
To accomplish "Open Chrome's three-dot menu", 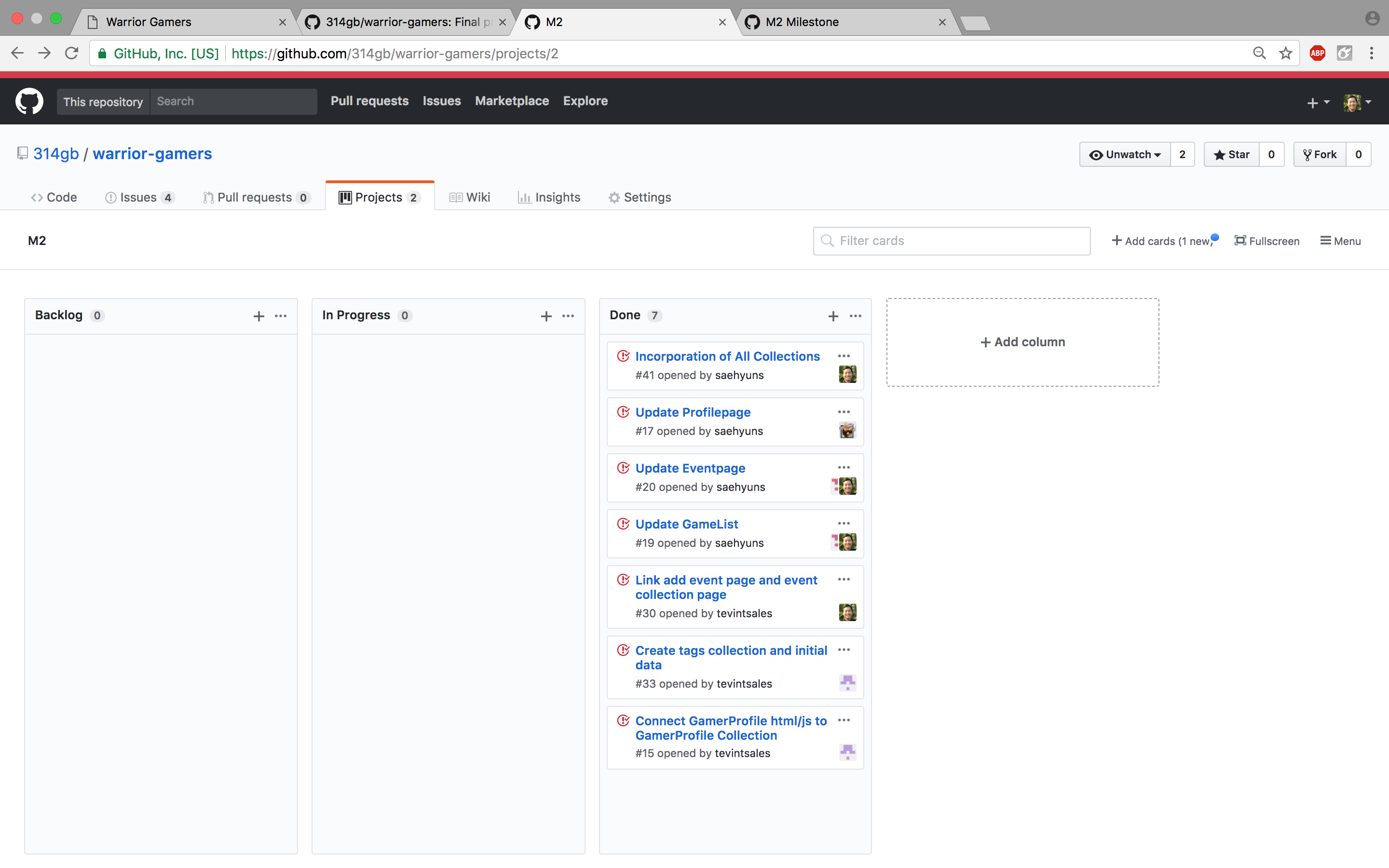I will coord(1371,54).
